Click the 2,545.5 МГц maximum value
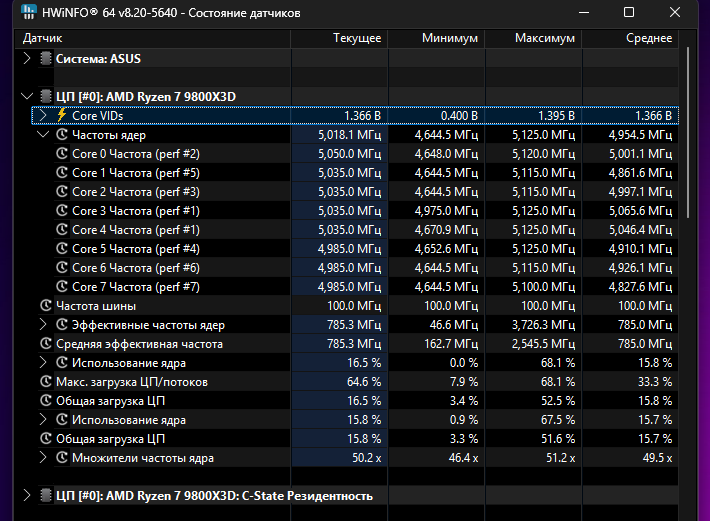 tap(543, 344)
